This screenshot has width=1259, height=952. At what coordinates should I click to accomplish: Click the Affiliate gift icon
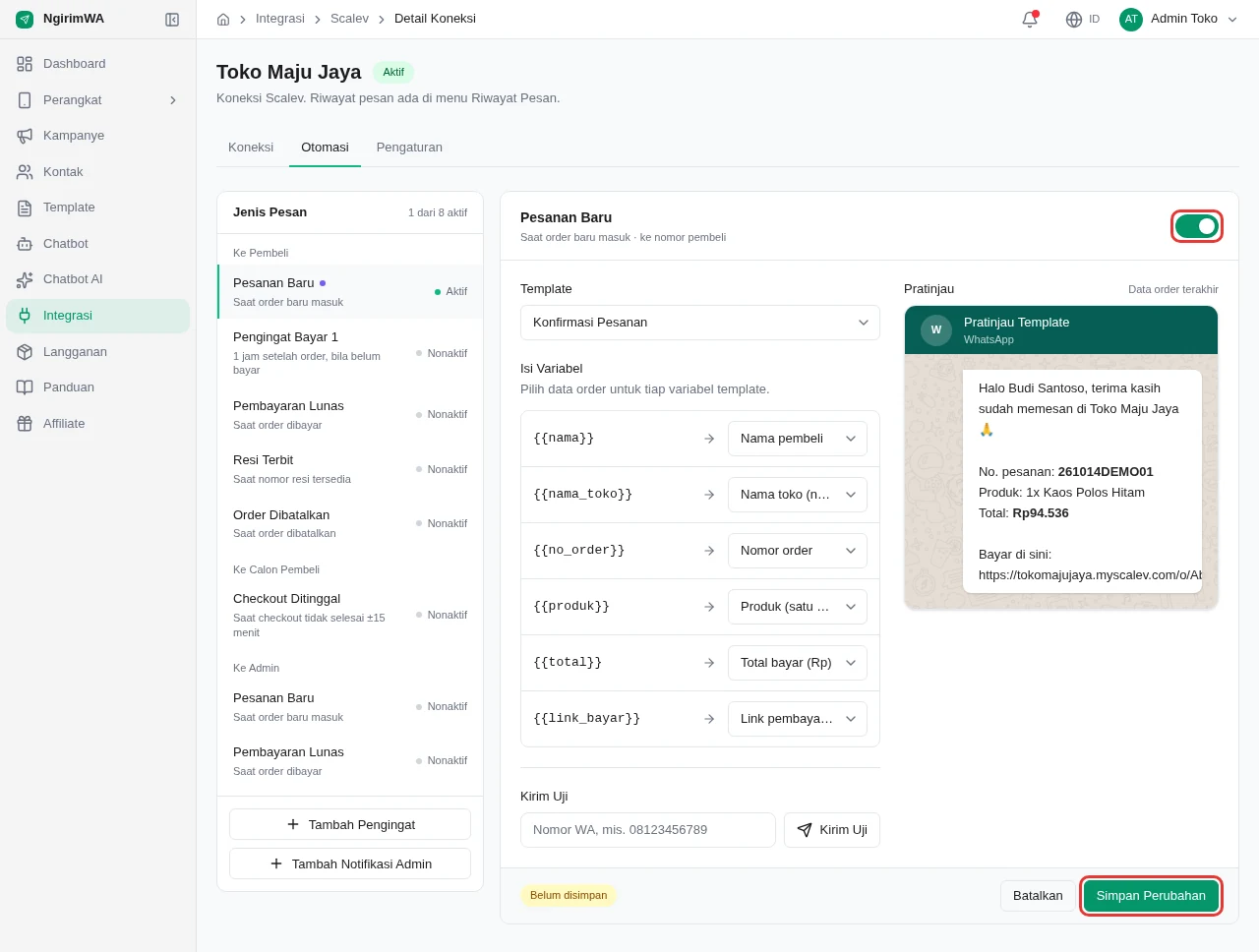pyautogui.click(x=25, y=424)
